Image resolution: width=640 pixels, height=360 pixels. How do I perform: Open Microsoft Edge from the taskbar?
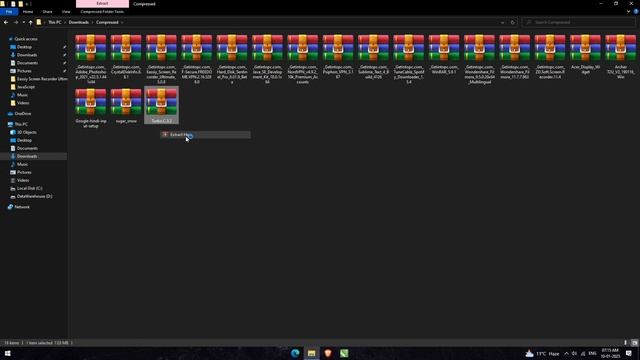coord(295,353)
